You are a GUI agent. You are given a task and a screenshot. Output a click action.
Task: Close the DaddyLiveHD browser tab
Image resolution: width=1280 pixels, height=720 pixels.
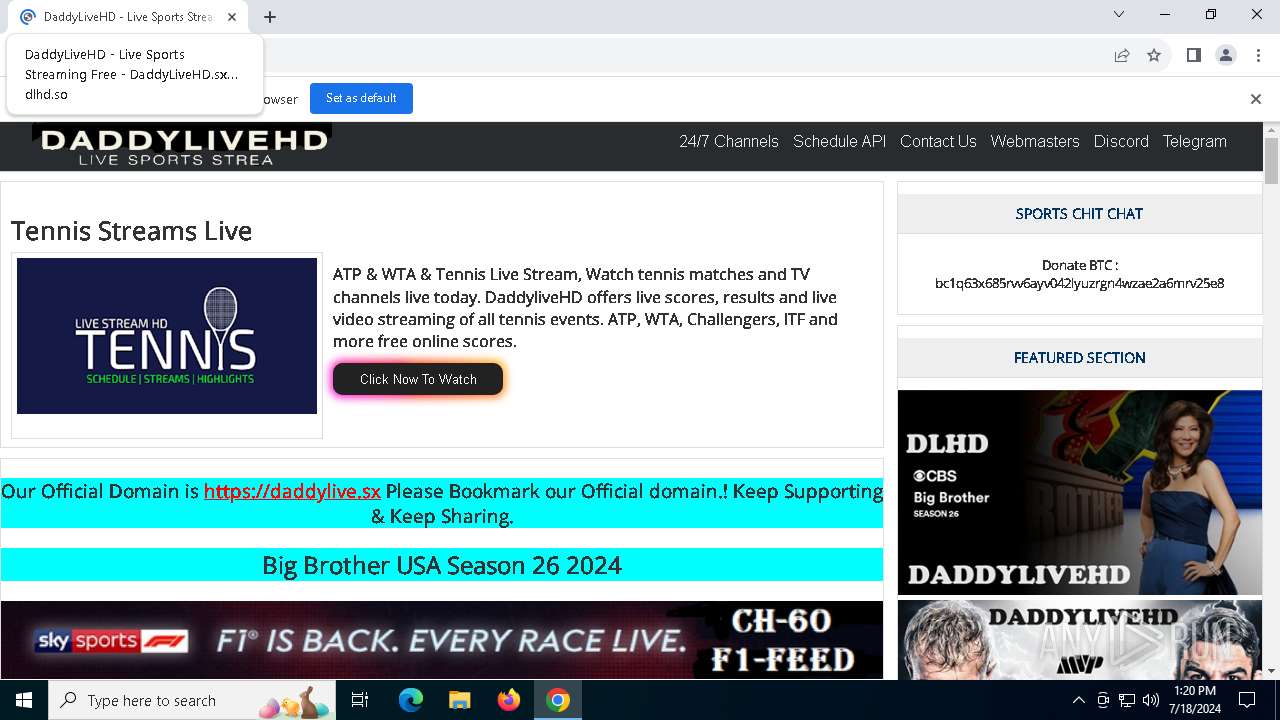232,17
